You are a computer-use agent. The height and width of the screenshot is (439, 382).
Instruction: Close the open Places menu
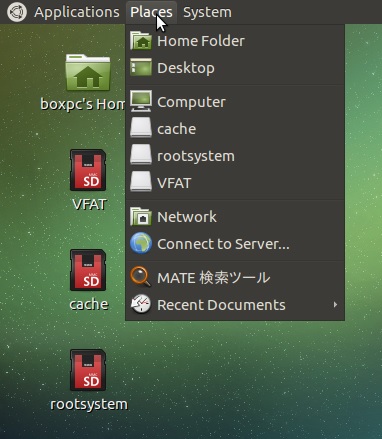click(x=151, y=12)
